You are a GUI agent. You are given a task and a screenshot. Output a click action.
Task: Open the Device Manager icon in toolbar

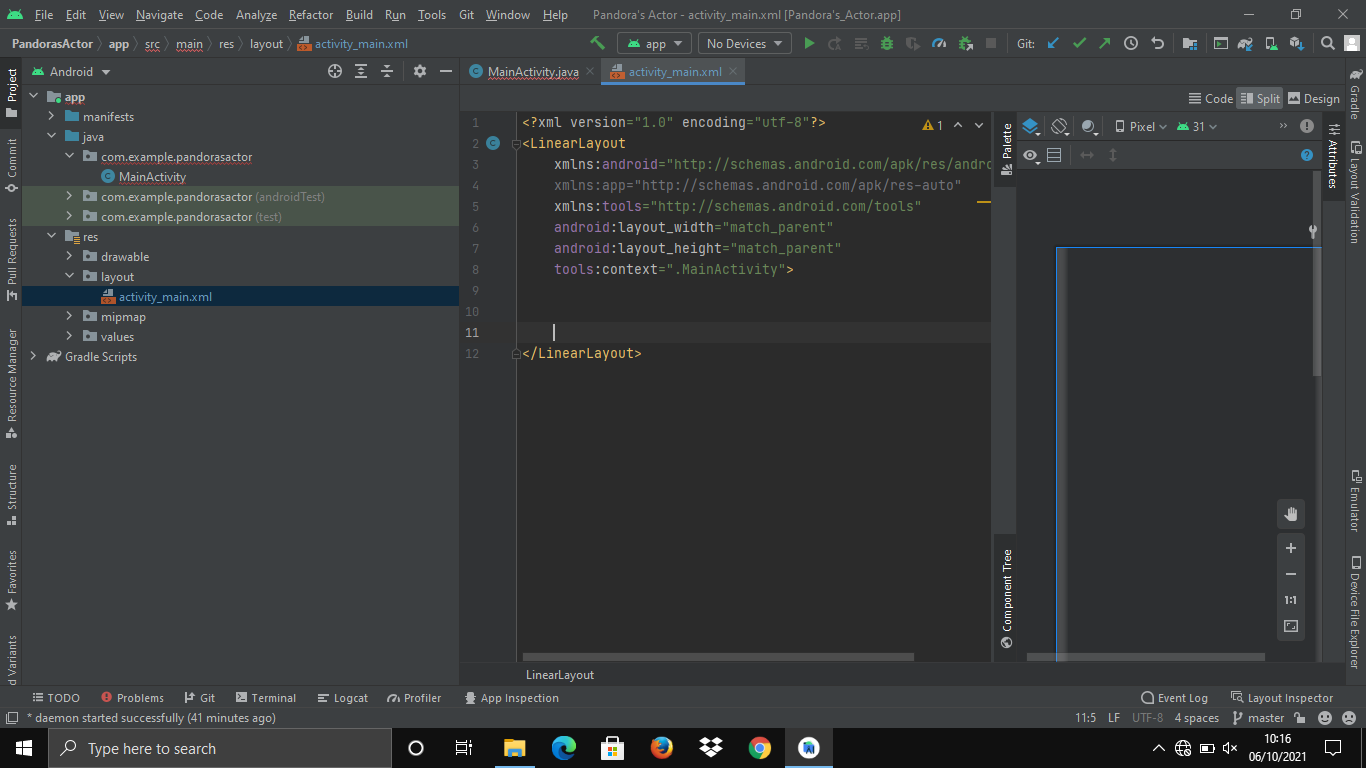(1271, 44)
